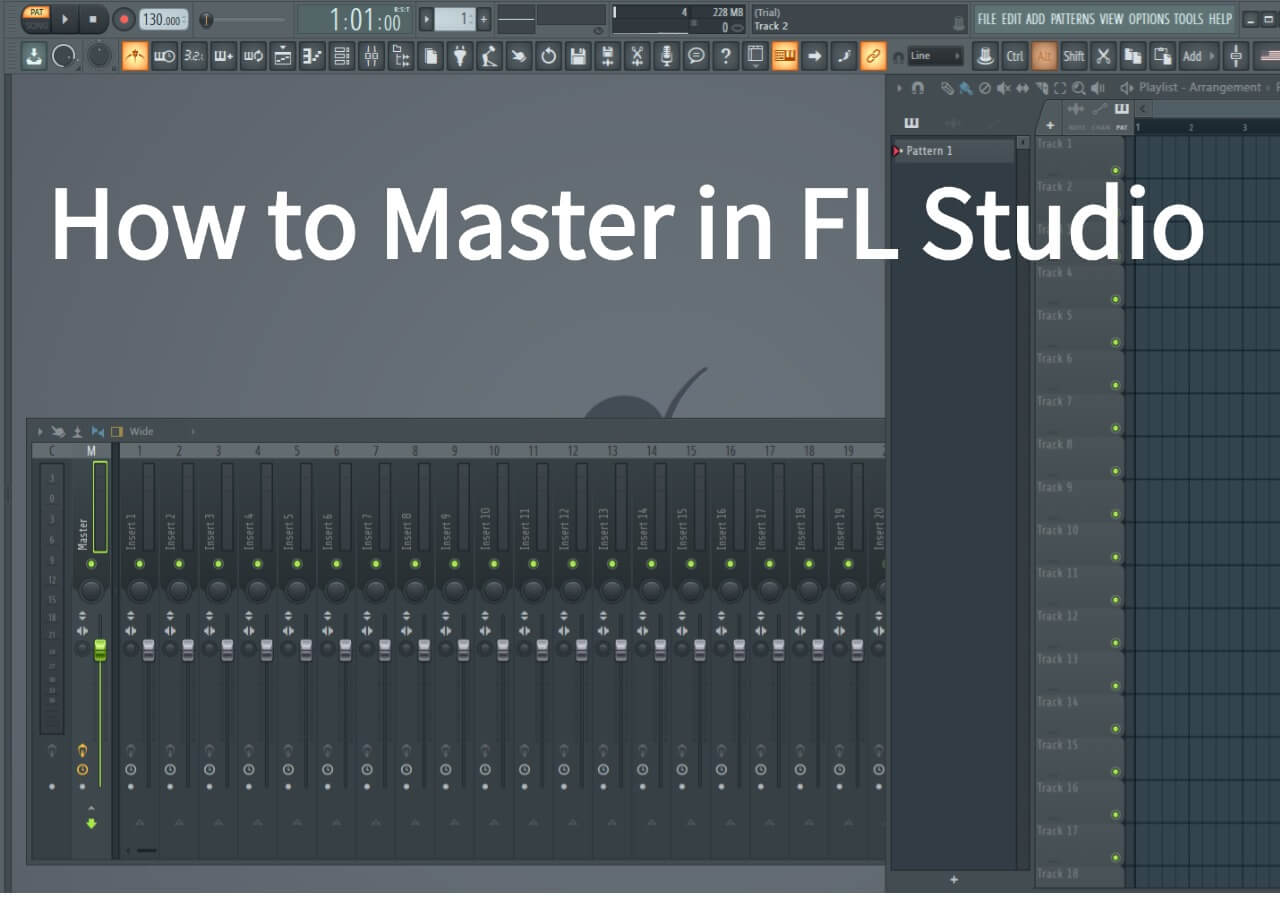
Task: Click the microphone recording icon
Action: click(667, 57)
